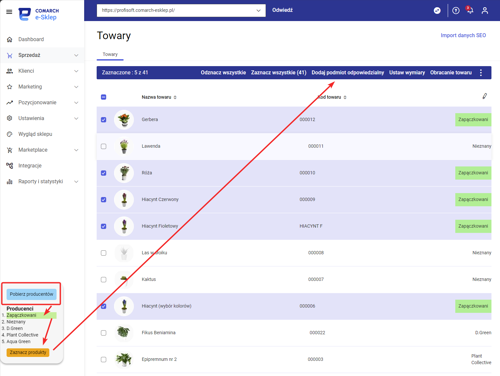Open the hamburger menu icon
500x376 pixels.
[9, 12]
